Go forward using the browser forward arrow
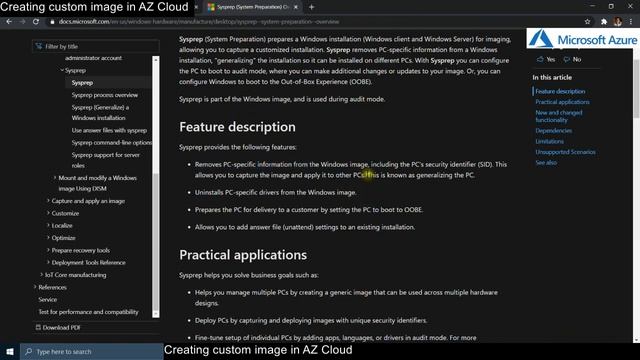 (22, 22)
